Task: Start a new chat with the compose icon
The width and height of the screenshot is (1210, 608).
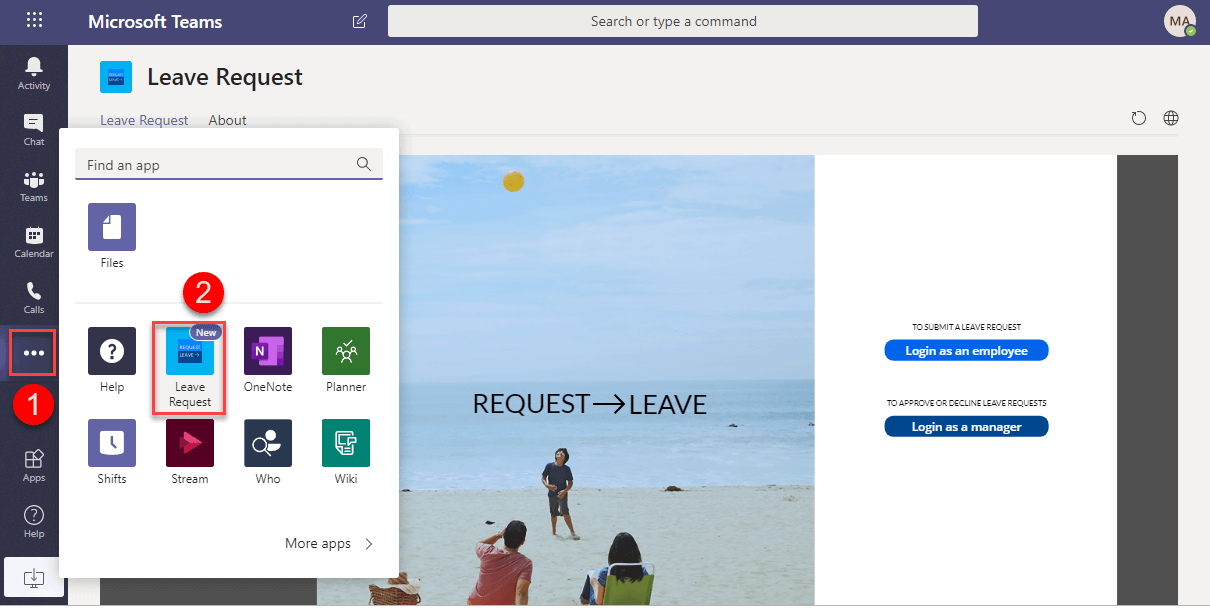Action: 359,21
